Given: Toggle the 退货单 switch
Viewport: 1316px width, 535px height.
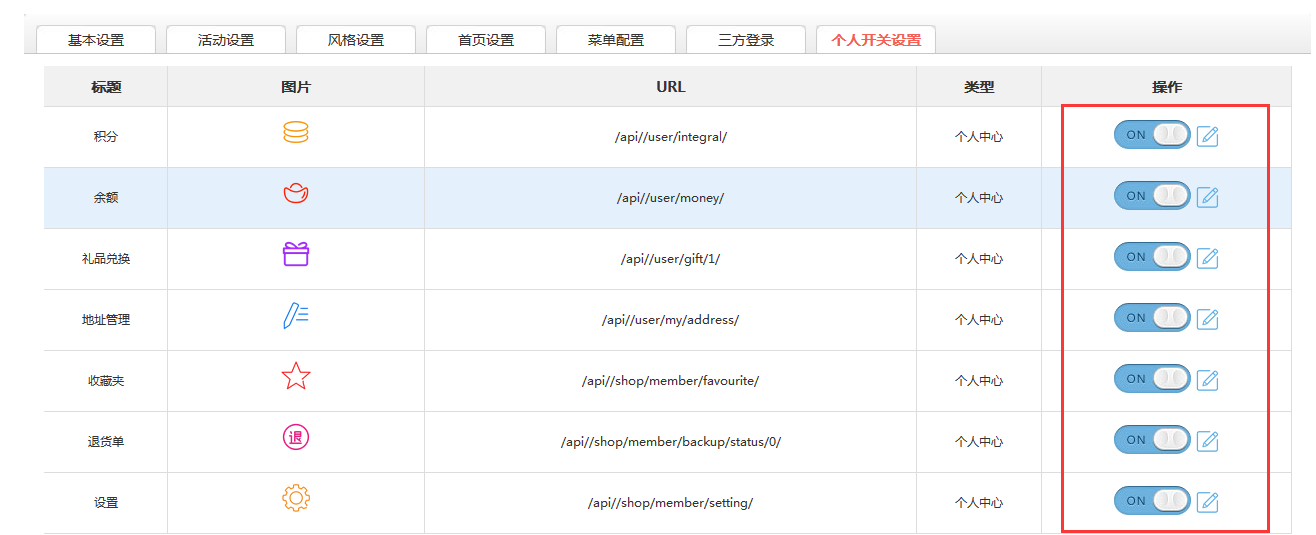Looking at the screenshot, I should (x=1152, y=440).
